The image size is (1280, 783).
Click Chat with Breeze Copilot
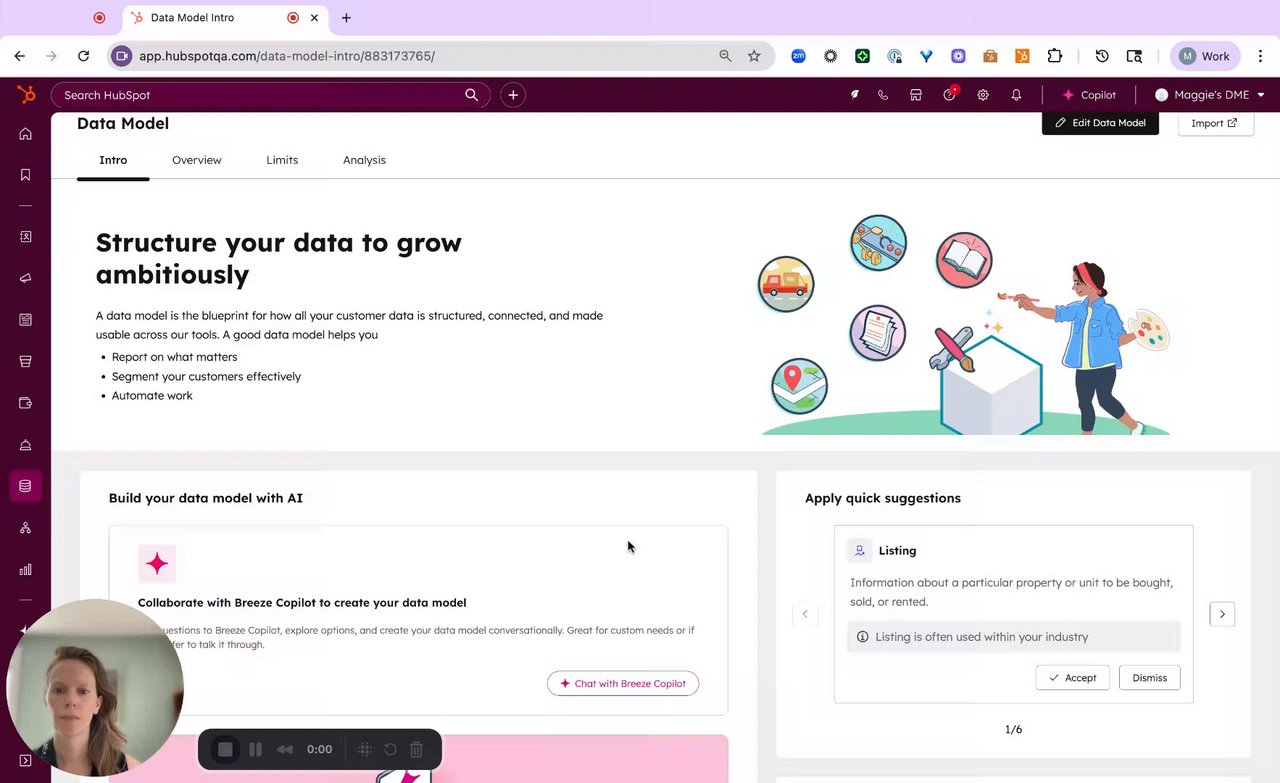pos(623,683)
